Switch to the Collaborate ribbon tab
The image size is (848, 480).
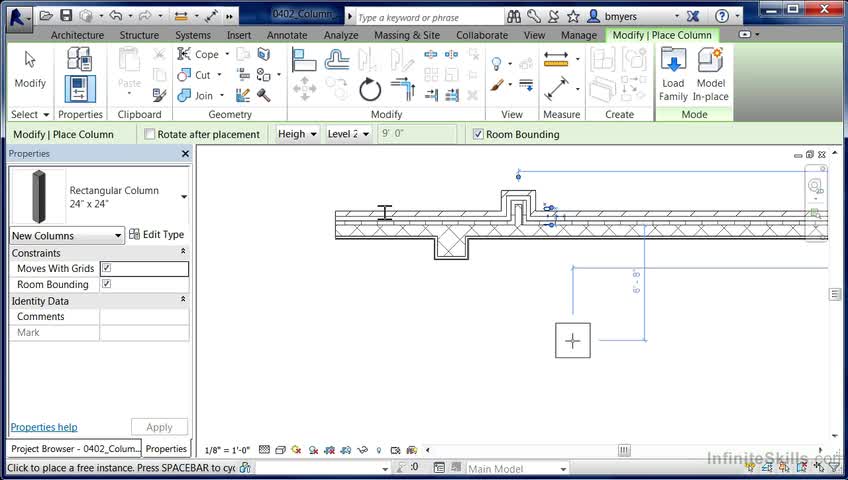482,35
